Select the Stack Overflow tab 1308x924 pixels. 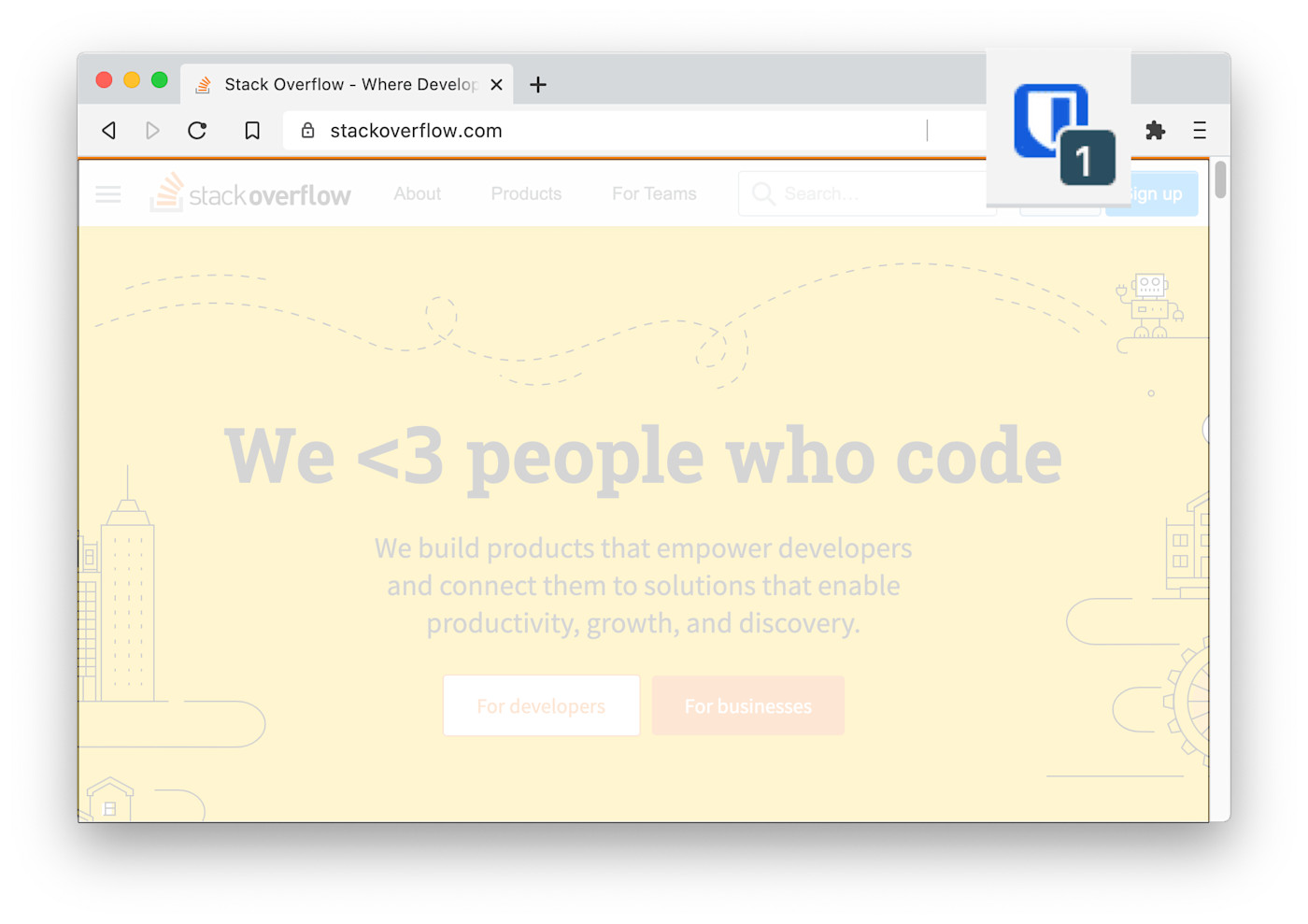[346, 84]
